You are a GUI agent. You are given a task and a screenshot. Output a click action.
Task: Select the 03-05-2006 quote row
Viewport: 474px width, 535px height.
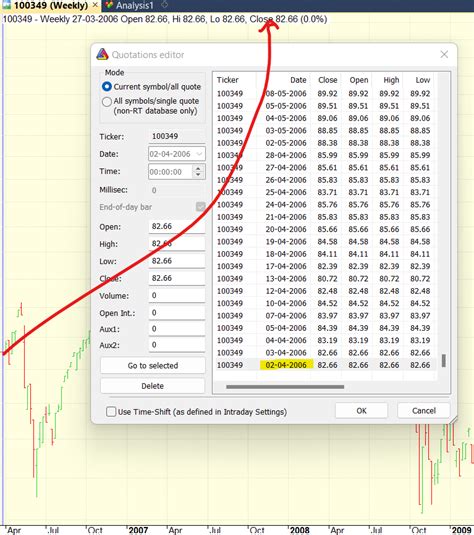[325, 130]
